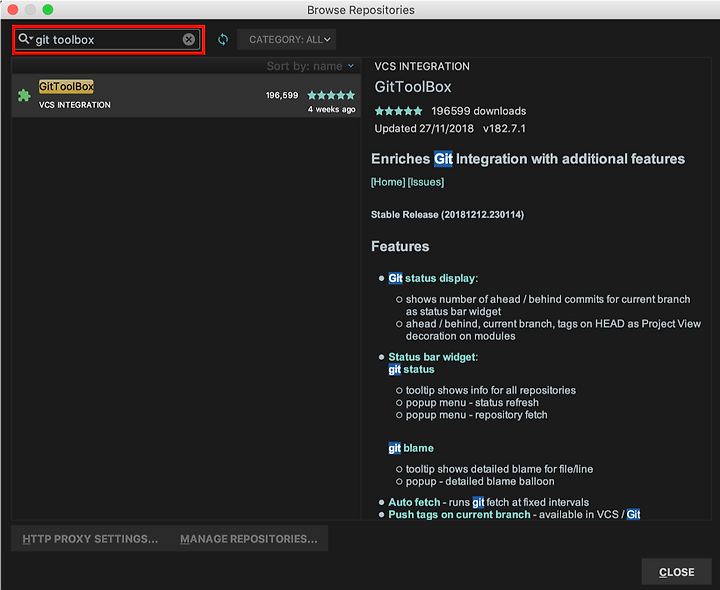Viewport: 720px width, 590px height.
Task: Click the '4 weeks ago' label
Action: pyautogui.click(x=332, y=109)
